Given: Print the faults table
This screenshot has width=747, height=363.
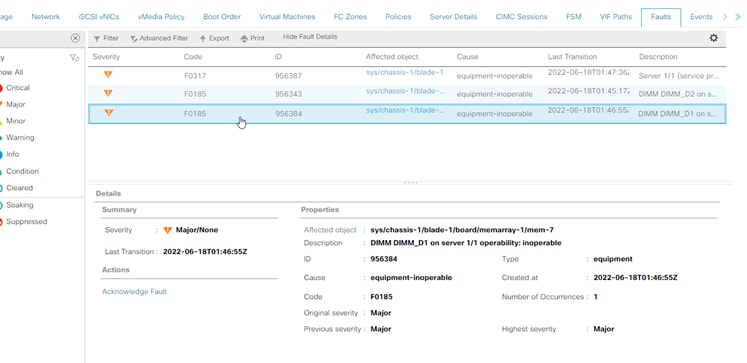Looking at the screenshot, I should (x=252, y=38).
